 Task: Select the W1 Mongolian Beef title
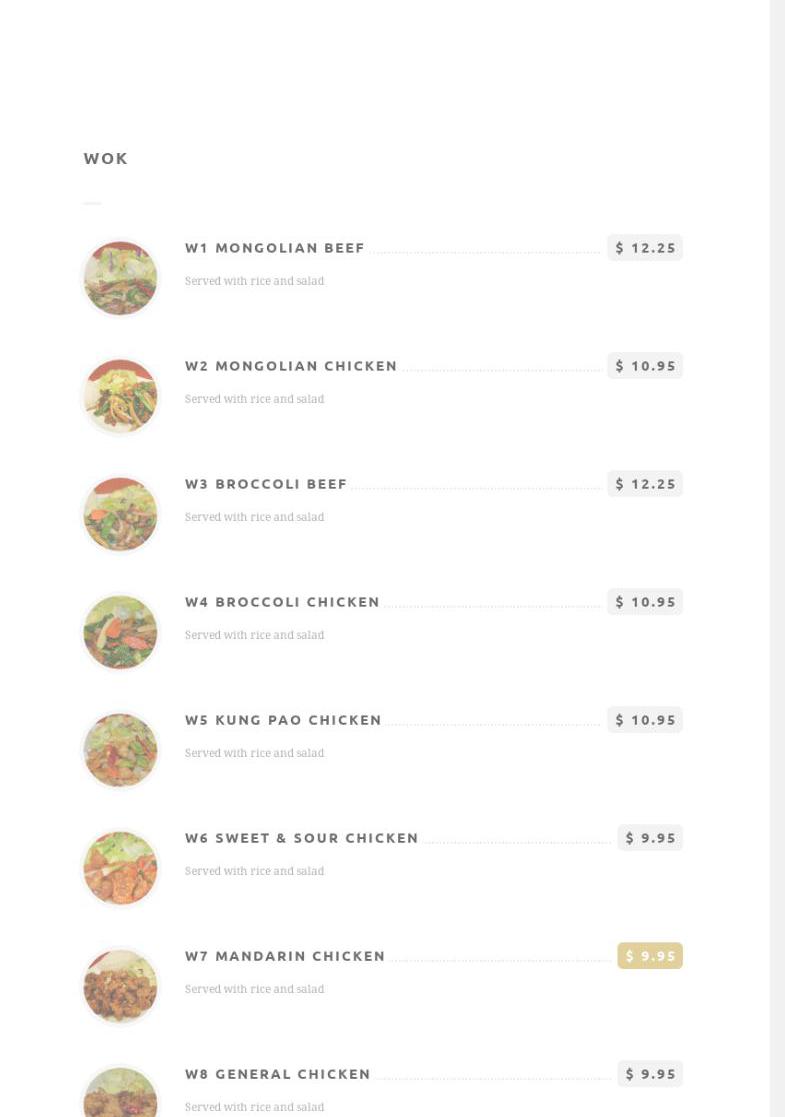[274, 248]
